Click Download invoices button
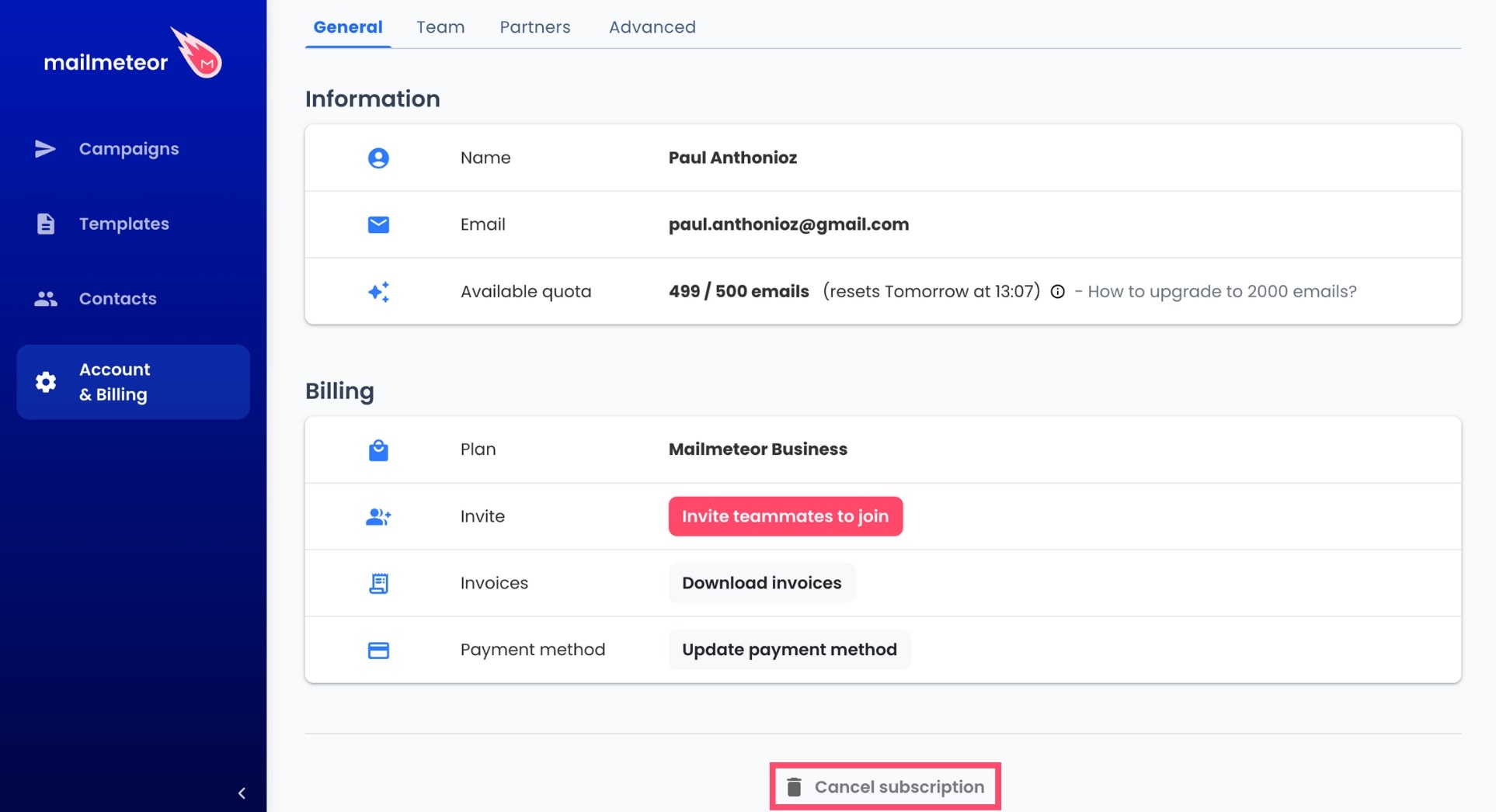 tap(762, 583)
